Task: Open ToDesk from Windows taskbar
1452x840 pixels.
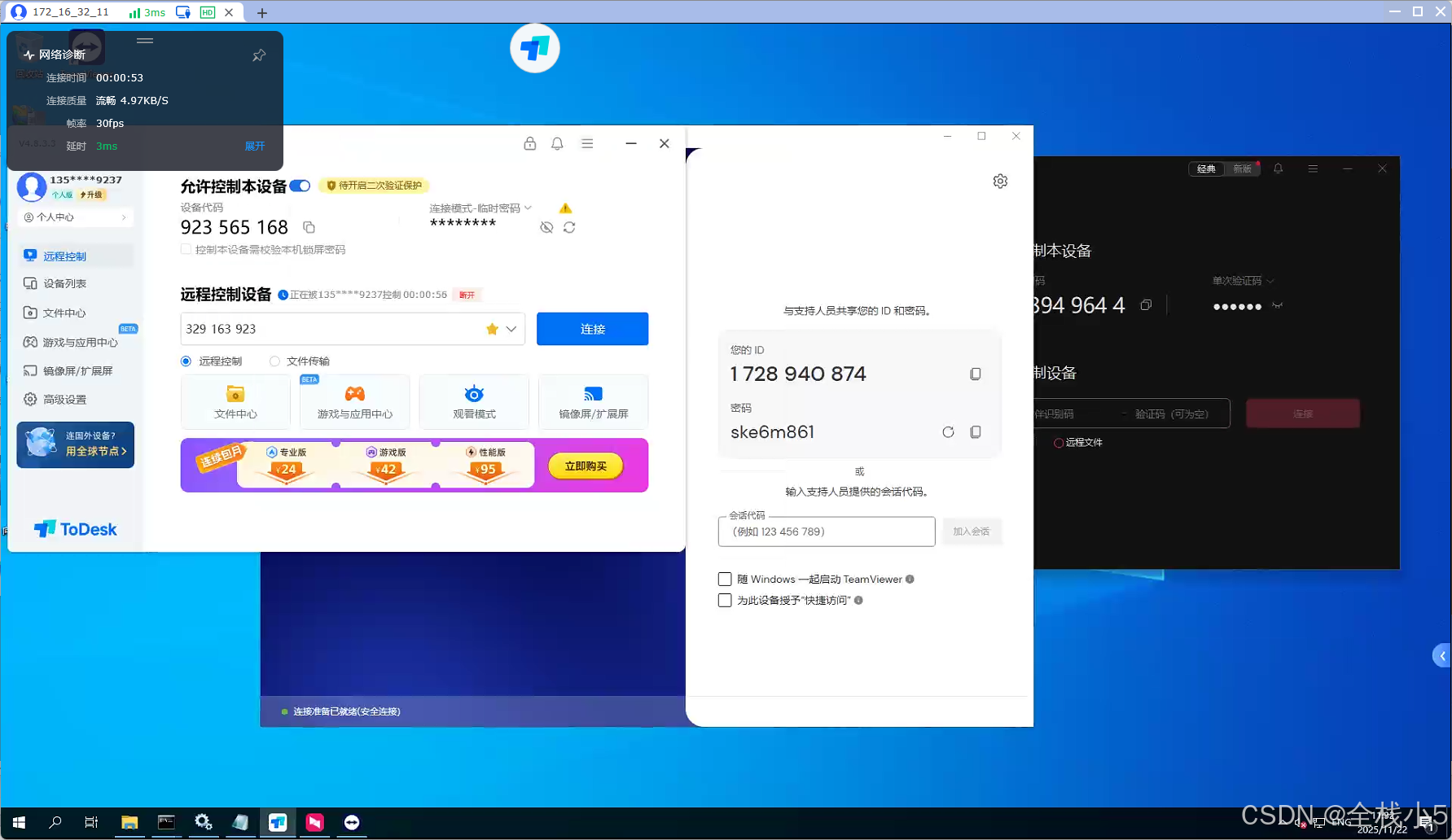Action: coord(278,822)
